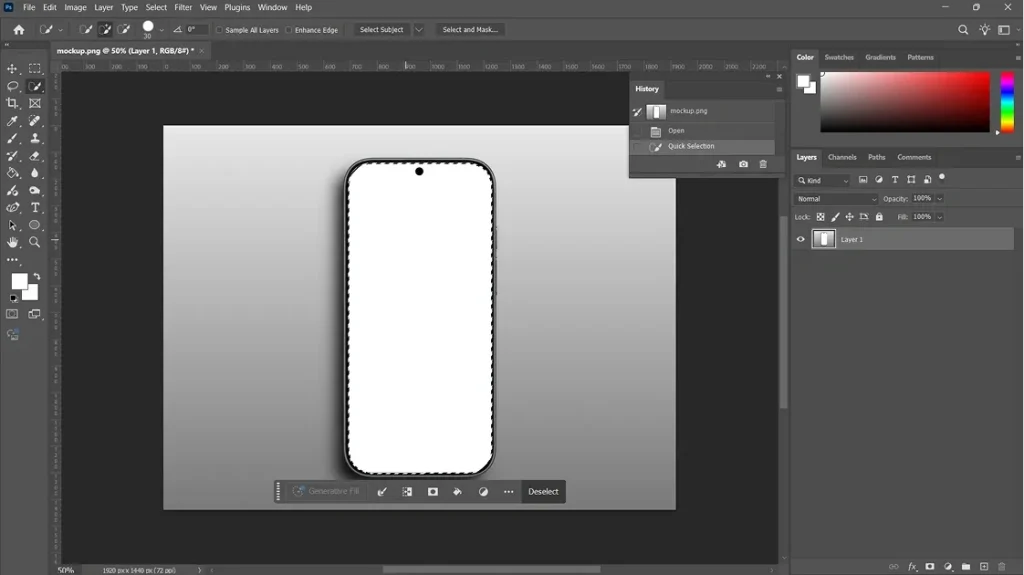1024x575 pixels.
Task: Toggle lock all padlock icon
Action: 879,217
